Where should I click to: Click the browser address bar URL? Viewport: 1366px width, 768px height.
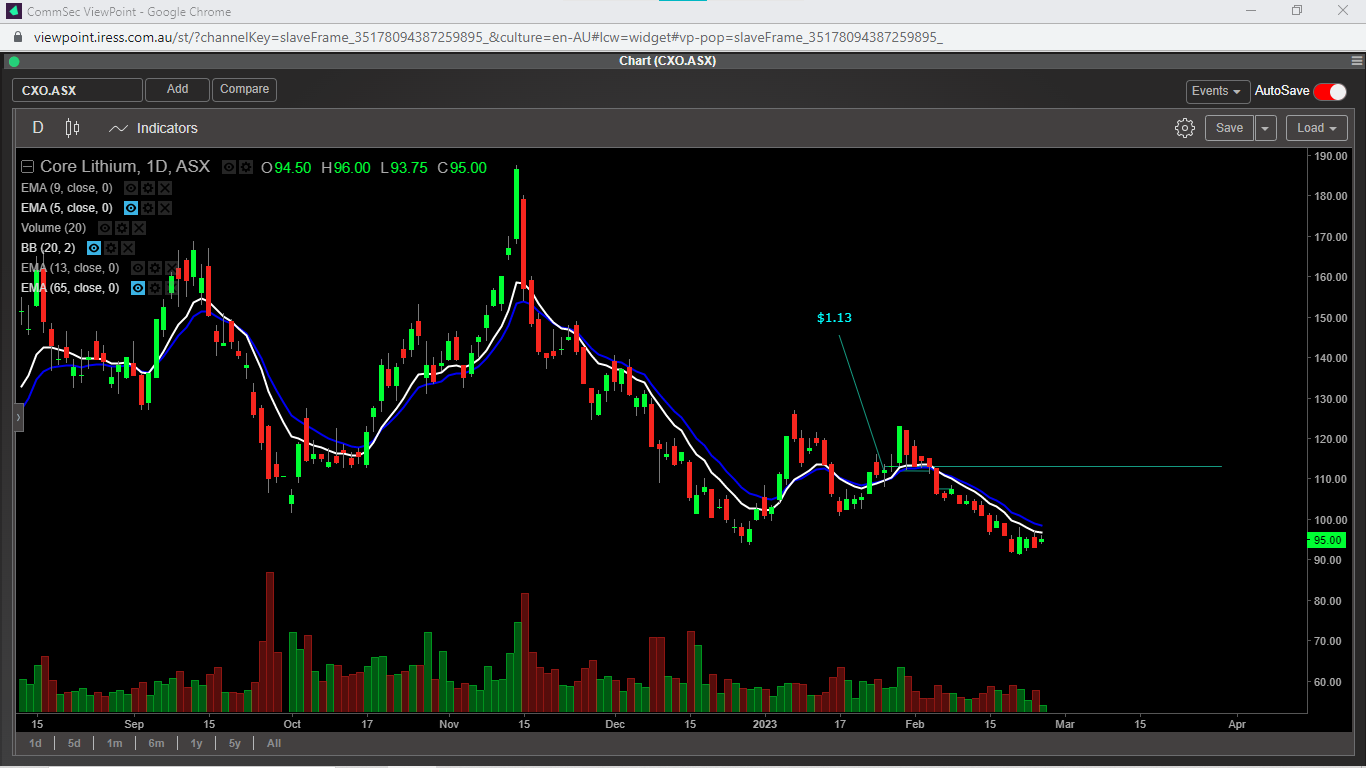[488, 37]
